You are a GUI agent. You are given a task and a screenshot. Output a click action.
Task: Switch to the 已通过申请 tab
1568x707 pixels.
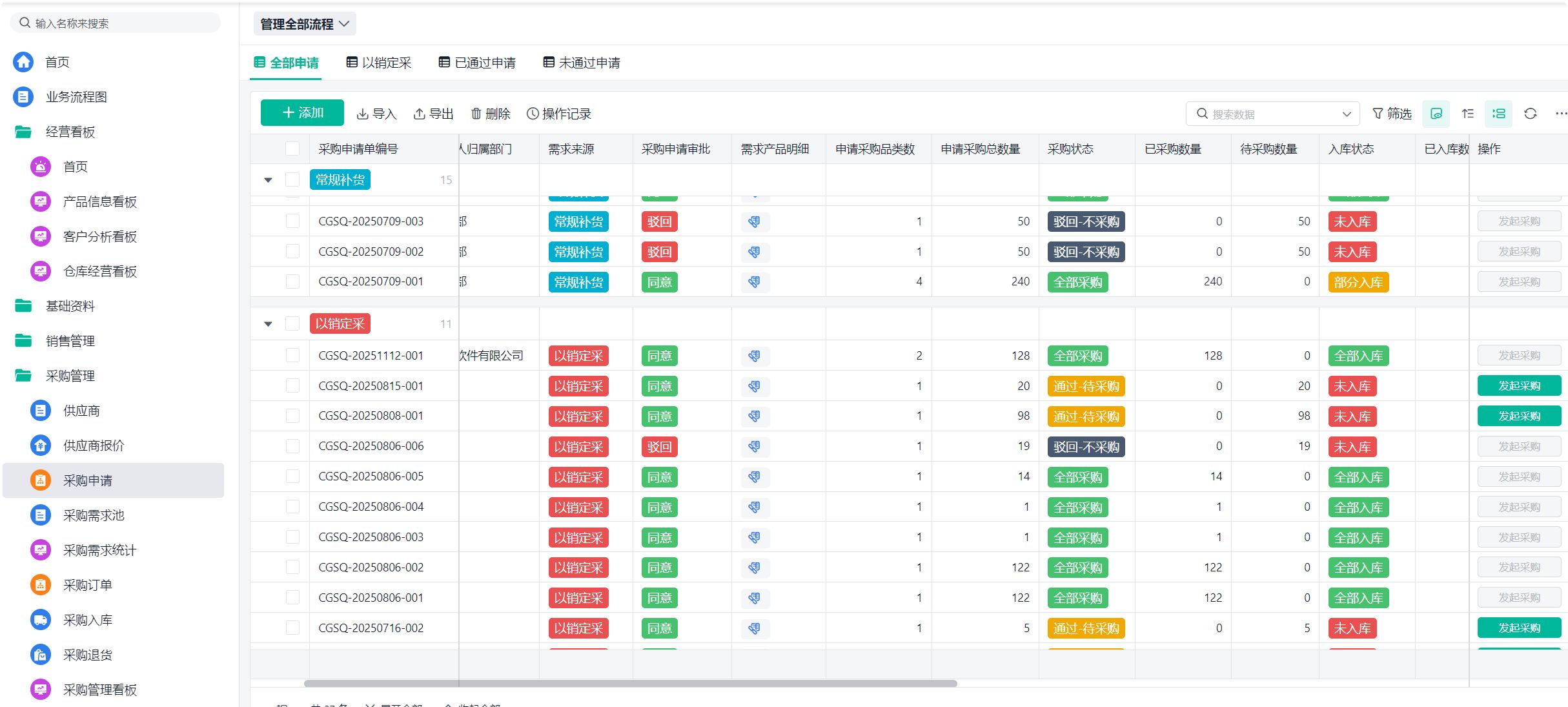pos(477,63)
